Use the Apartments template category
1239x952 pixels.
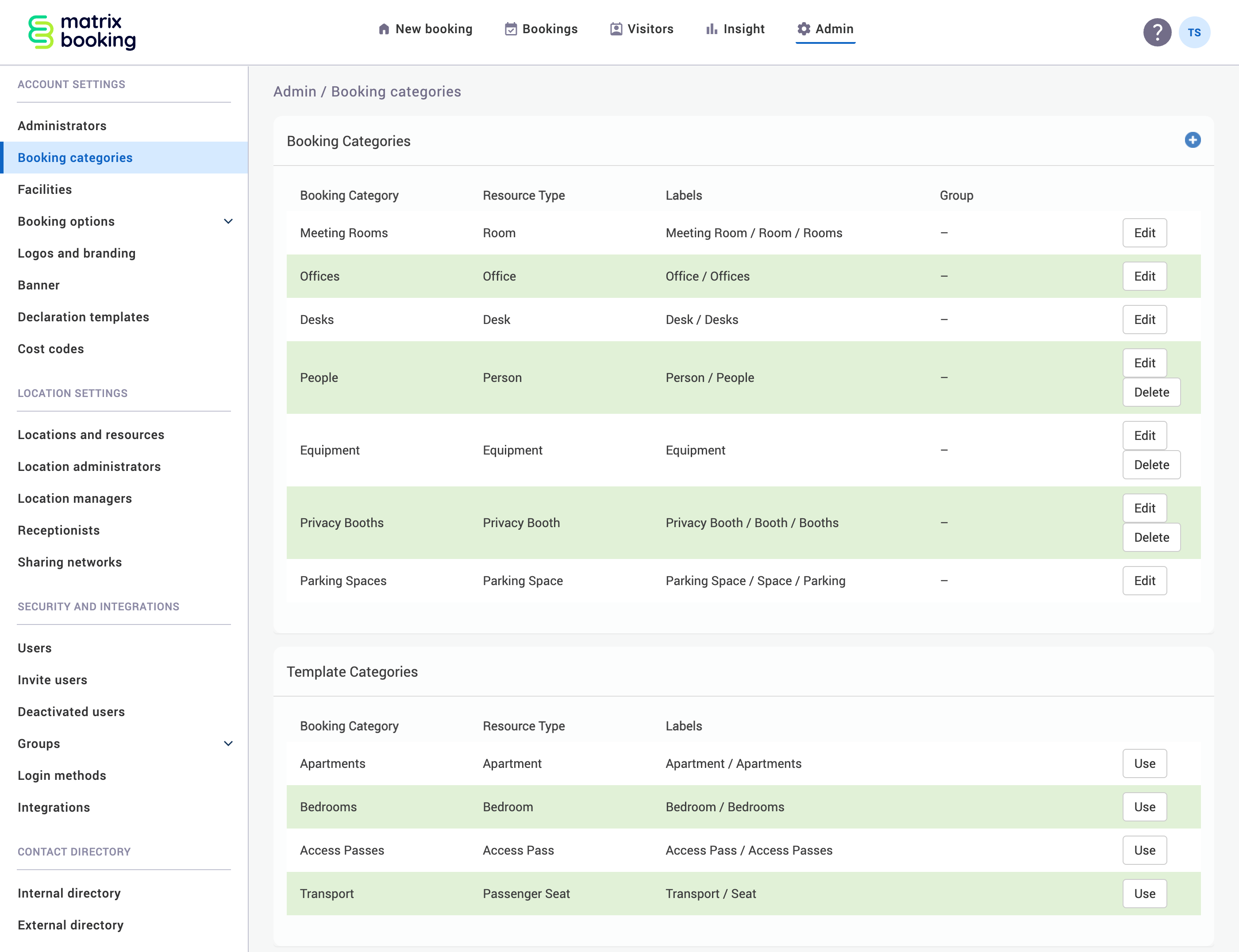click(1144, 763)
